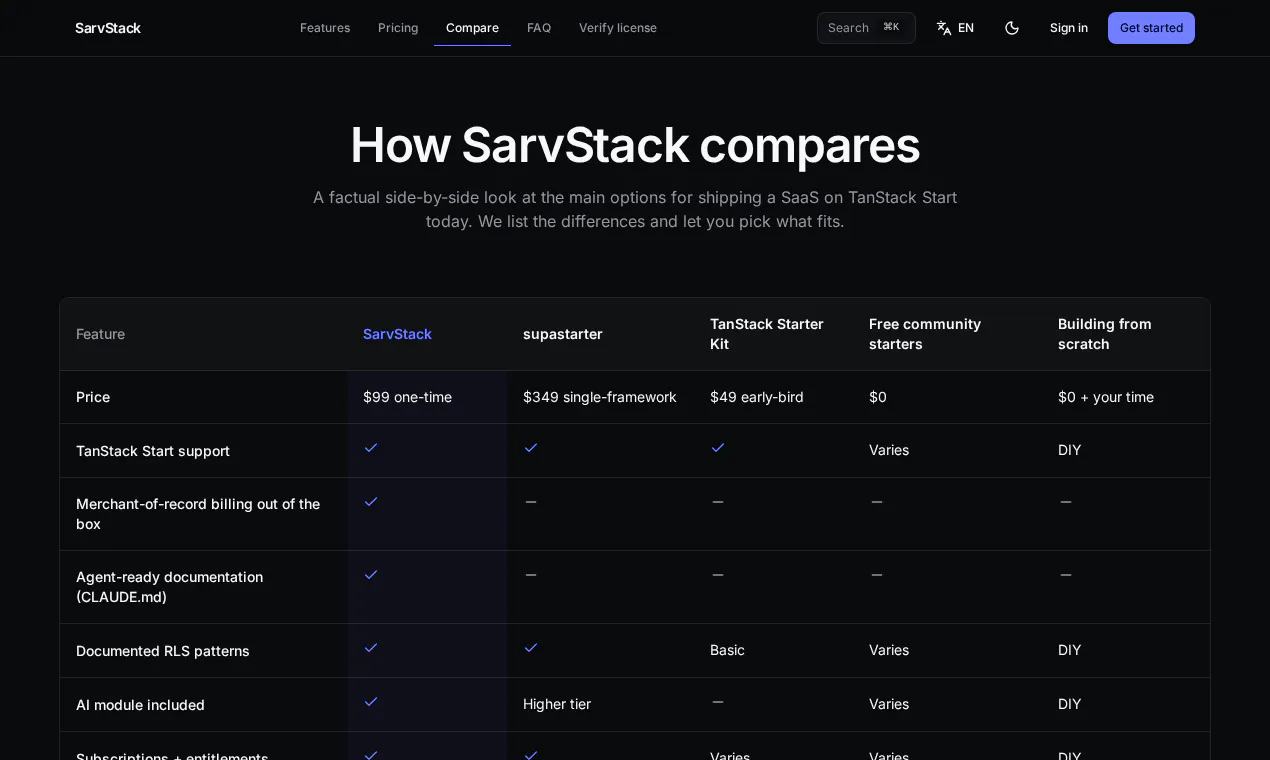Click supastarter checkmark in Documented RLS patterns row
1270x760 pixels.
coord(531,648)
